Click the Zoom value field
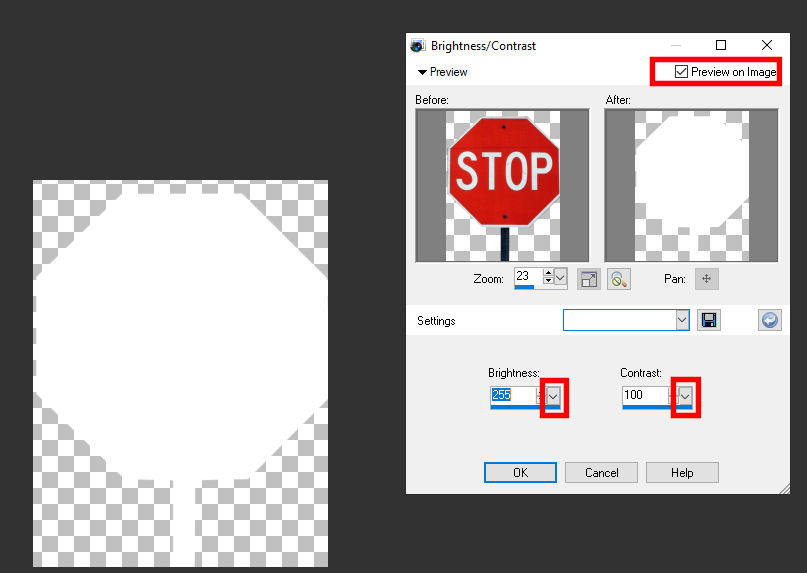Screen dimensions: 807x573 click(x=528, y=276)
